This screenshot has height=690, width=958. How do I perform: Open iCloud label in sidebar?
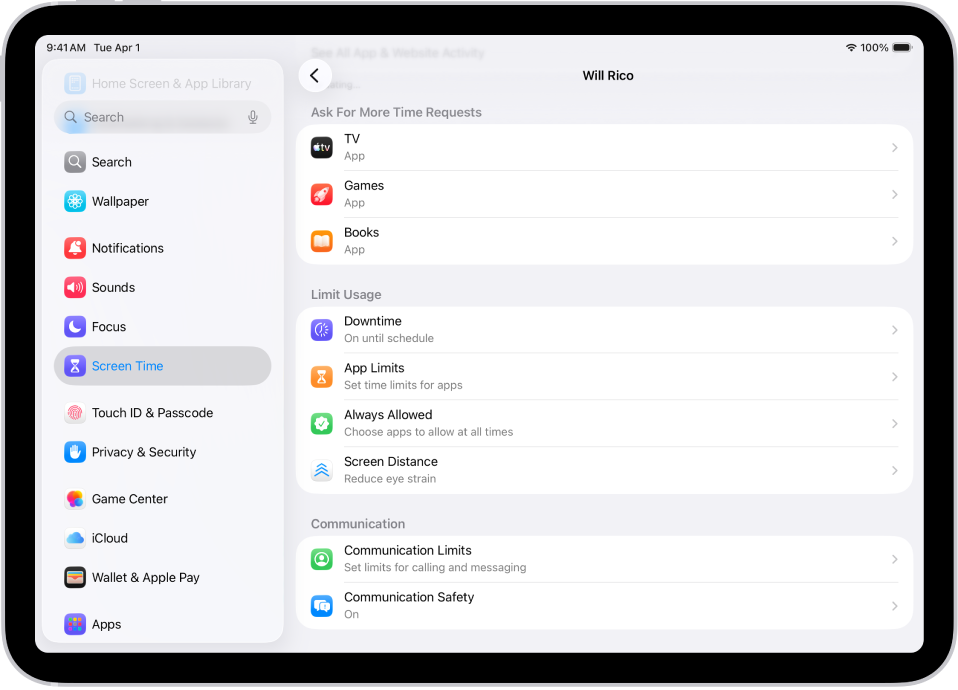(x=110, y=538)
